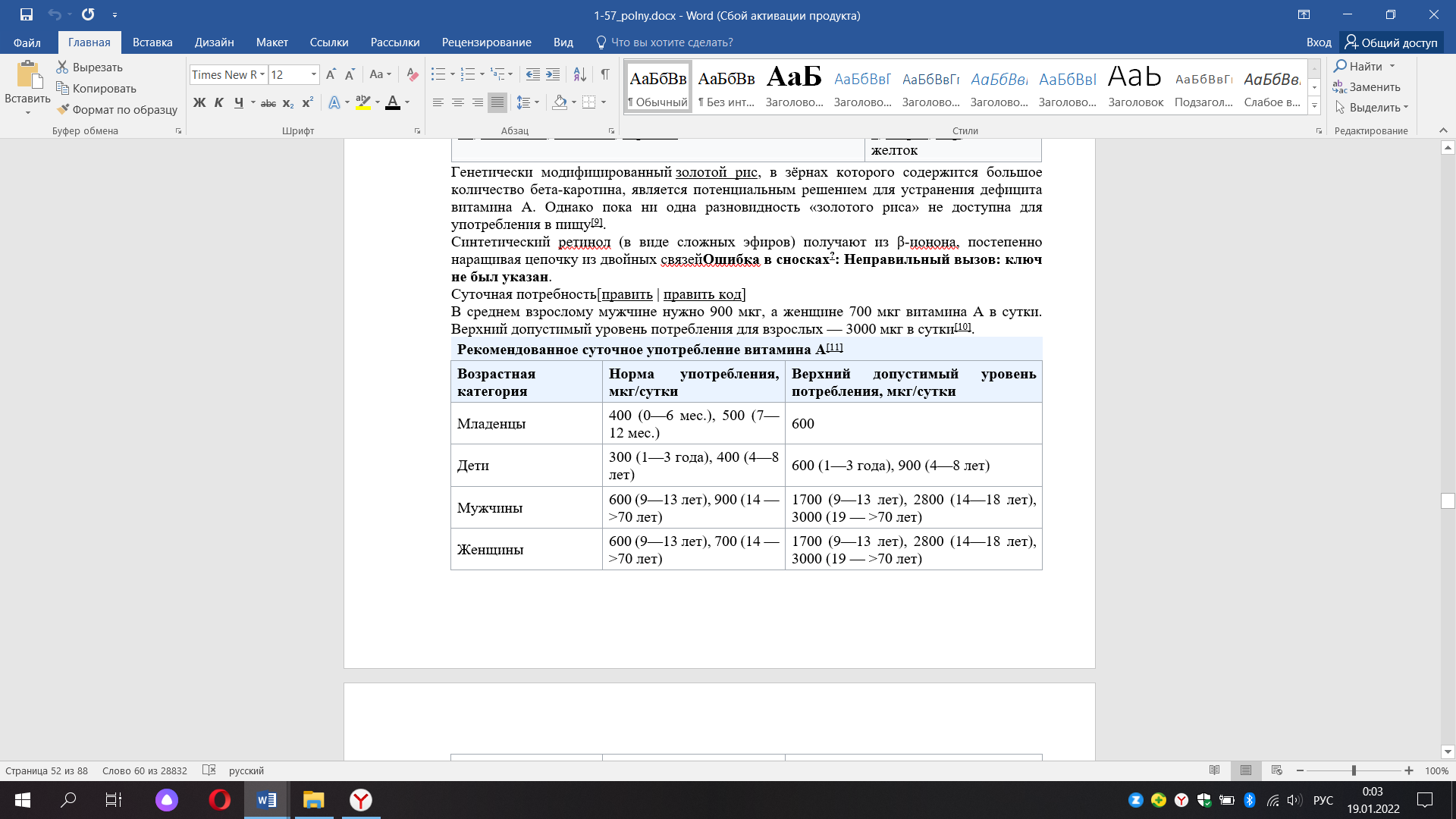Toggle paragraph marks display

605,74
